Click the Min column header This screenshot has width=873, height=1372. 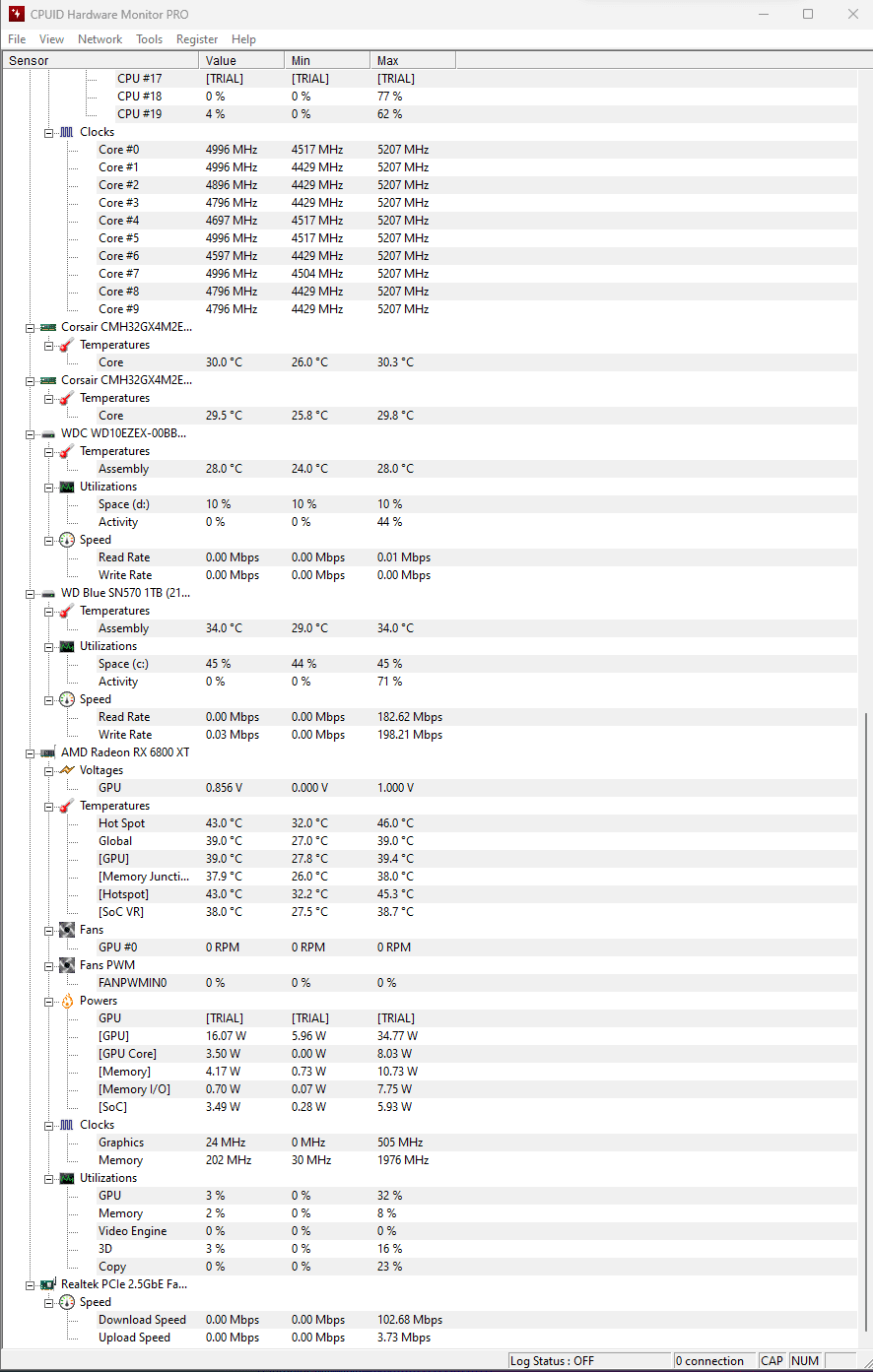pyautogui.click(x=327, y=61)
